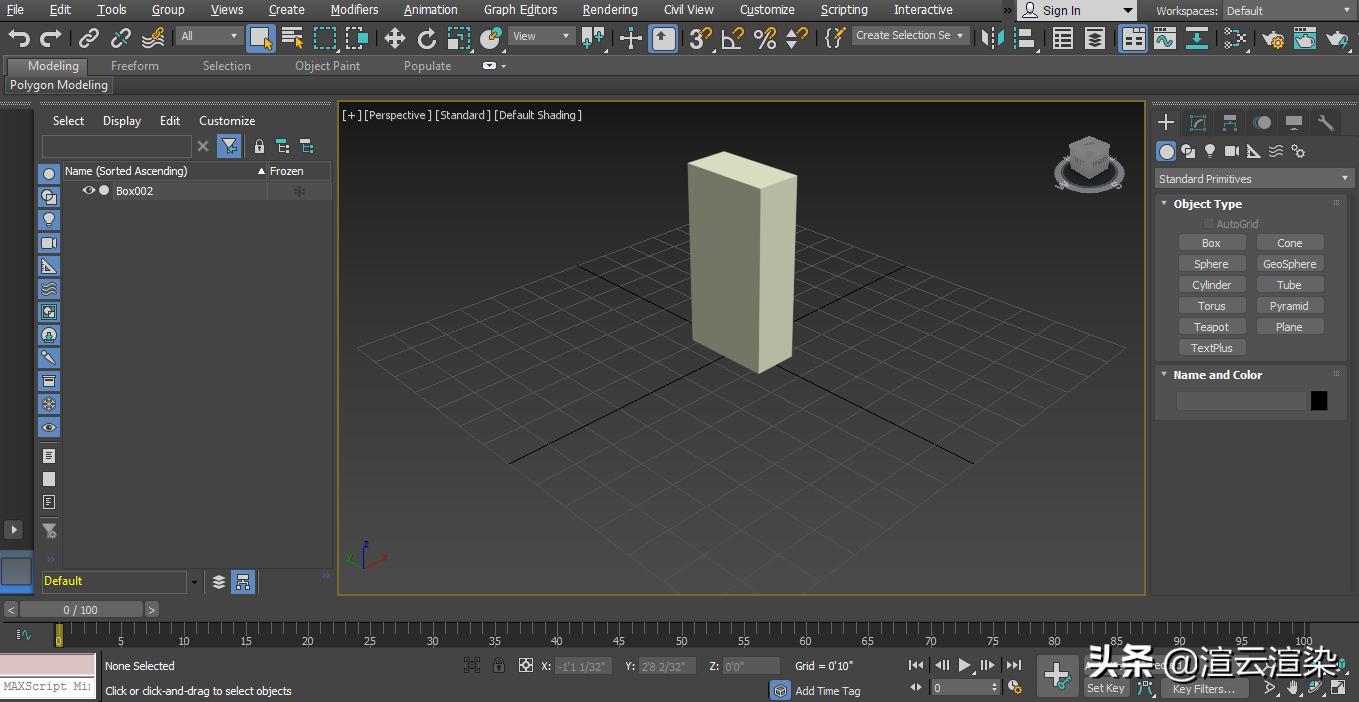Screen dimensions: 1359x702
Task: Click the object color swatch in Name and Color
Action: [x=1319, y=400]
